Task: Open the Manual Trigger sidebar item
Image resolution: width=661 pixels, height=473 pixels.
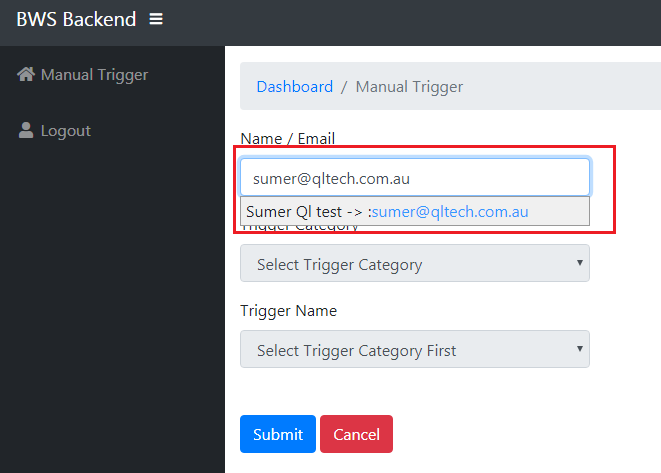Action: tap(93, 75)
